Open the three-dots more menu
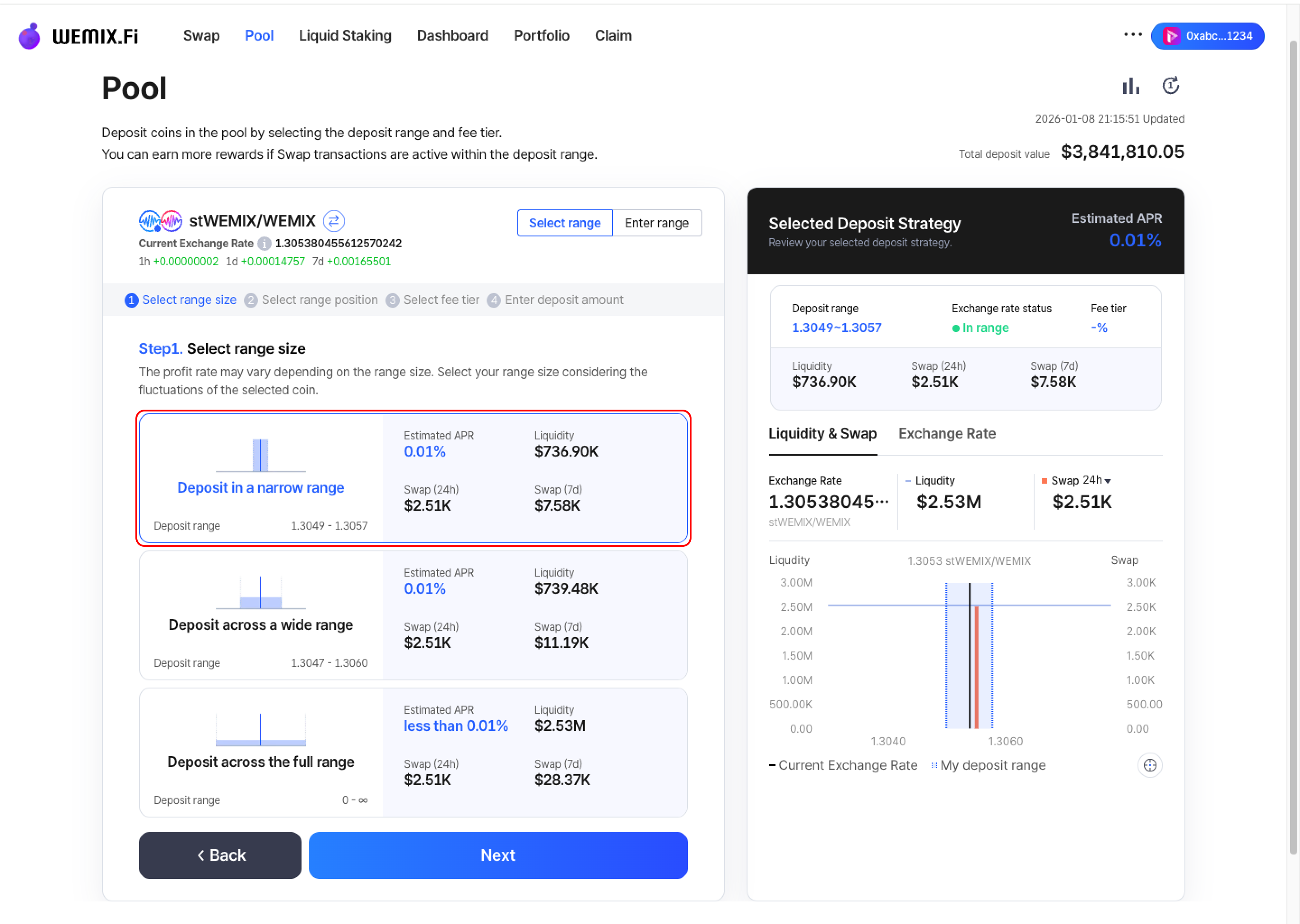This screenshot has width=1300, height=924. pyautogui.click(x=1133, y=35)
